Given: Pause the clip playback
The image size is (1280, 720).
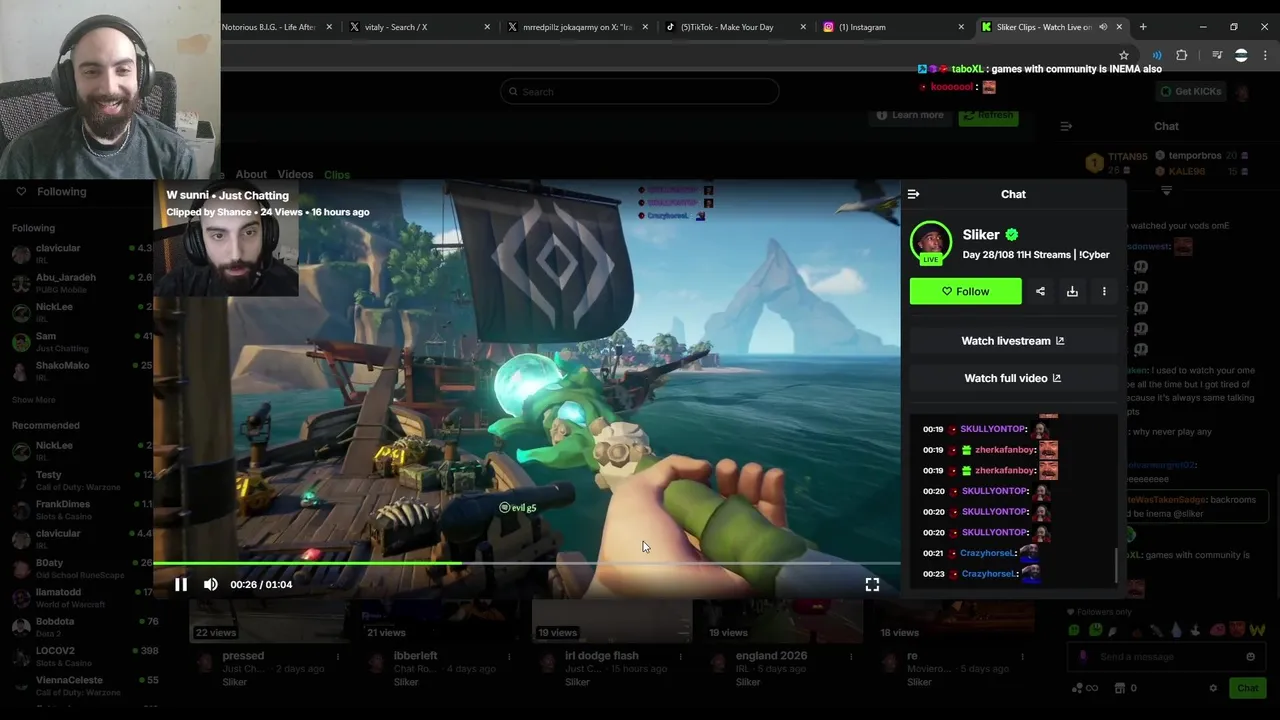Looking at the screenshot, I should 181,584.
